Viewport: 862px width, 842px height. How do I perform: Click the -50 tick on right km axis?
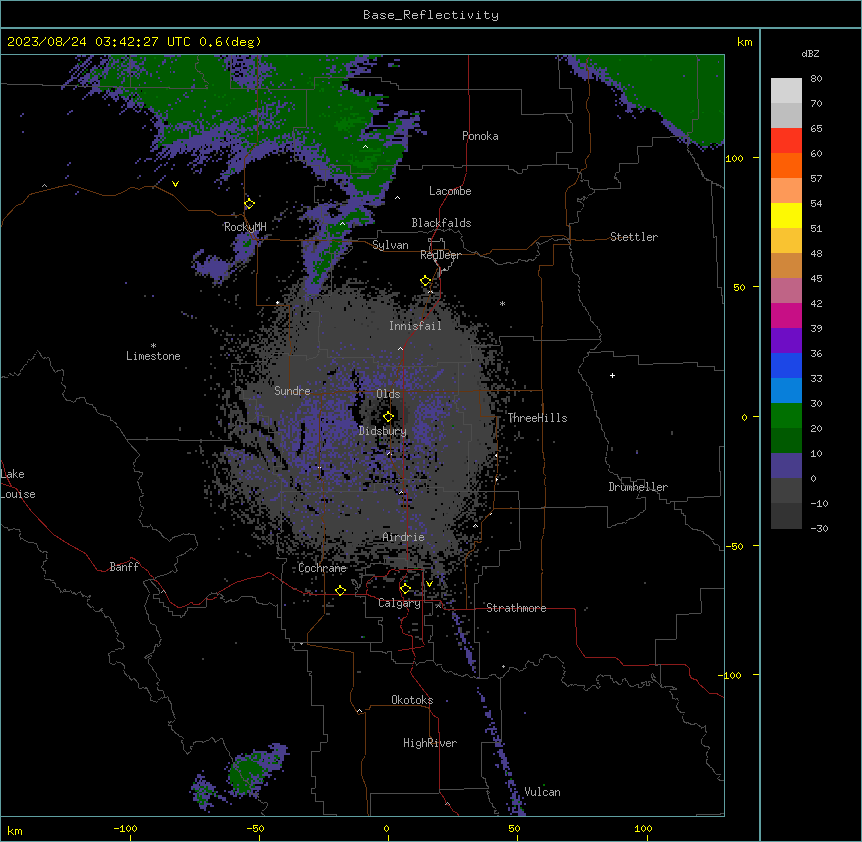click(734, 546)
